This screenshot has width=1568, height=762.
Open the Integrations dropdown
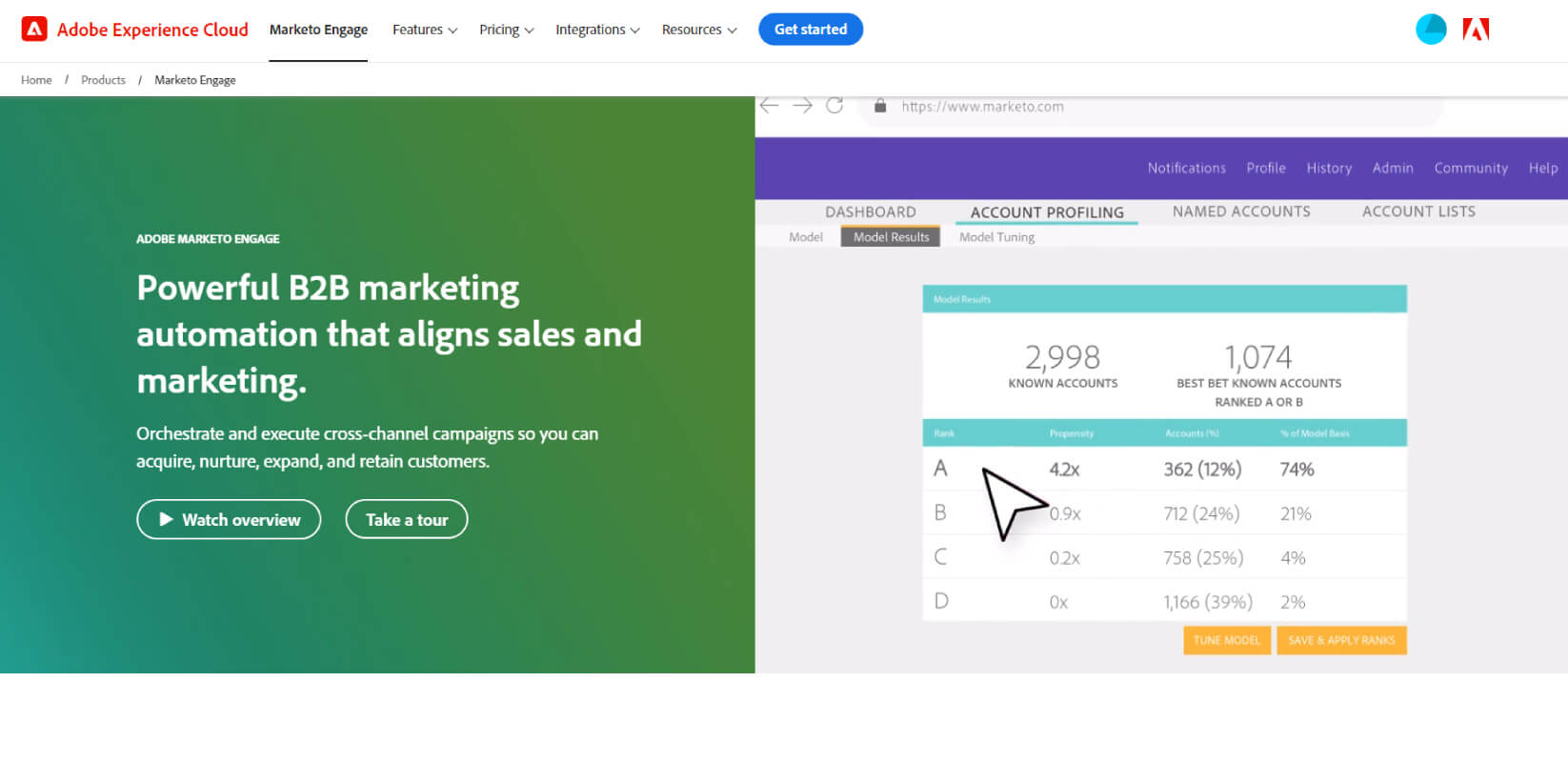click(597, 30)
